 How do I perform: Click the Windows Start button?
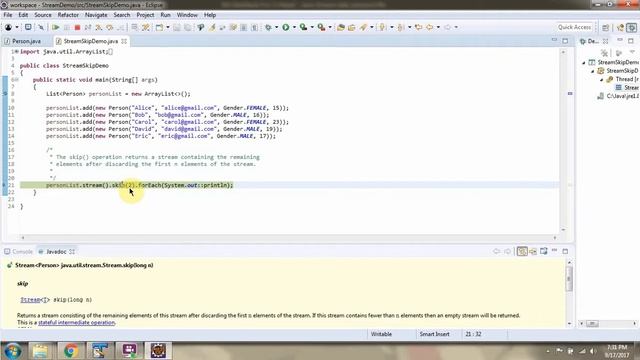pyautogui.click(x=13, y=351)
